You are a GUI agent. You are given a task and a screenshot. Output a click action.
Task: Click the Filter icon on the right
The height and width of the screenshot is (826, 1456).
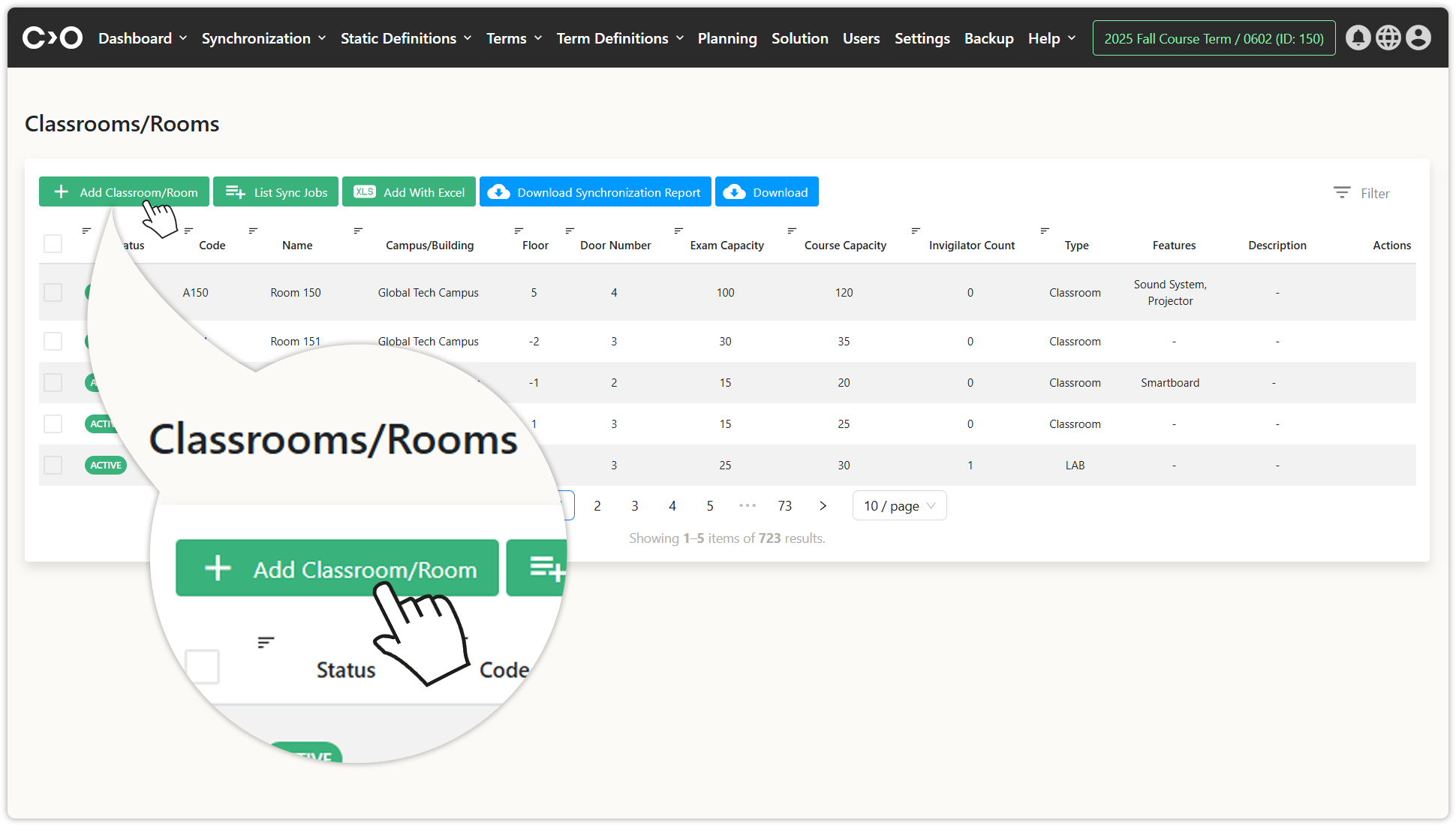[x=1341, y=193]
